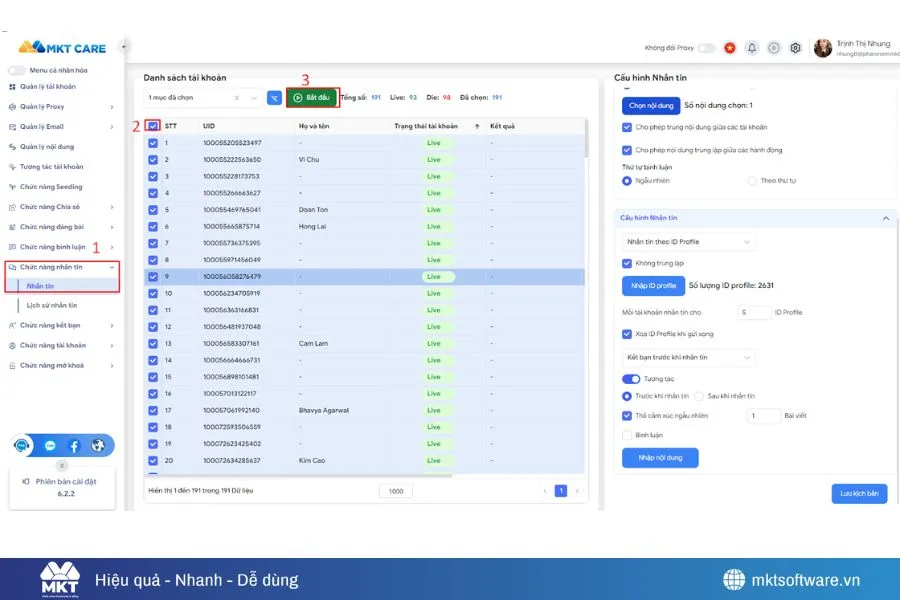Click the Facebook icon near sidebar bottom
The width and height of the screenshot is (900, 600).
[x=74, y=445]
